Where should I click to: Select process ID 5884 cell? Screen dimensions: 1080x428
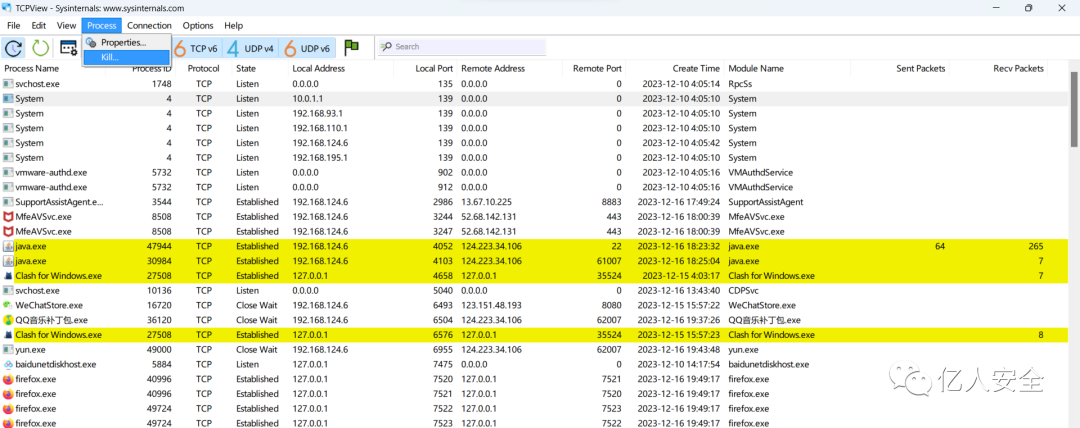click(162, 365)
